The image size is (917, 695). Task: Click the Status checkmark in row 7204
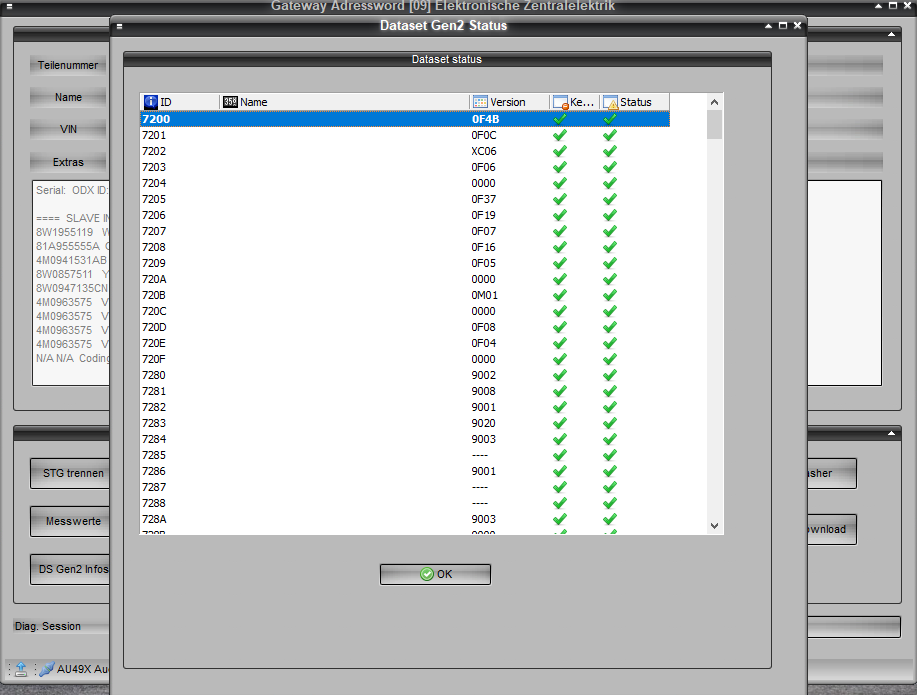(x=610, y=183)
